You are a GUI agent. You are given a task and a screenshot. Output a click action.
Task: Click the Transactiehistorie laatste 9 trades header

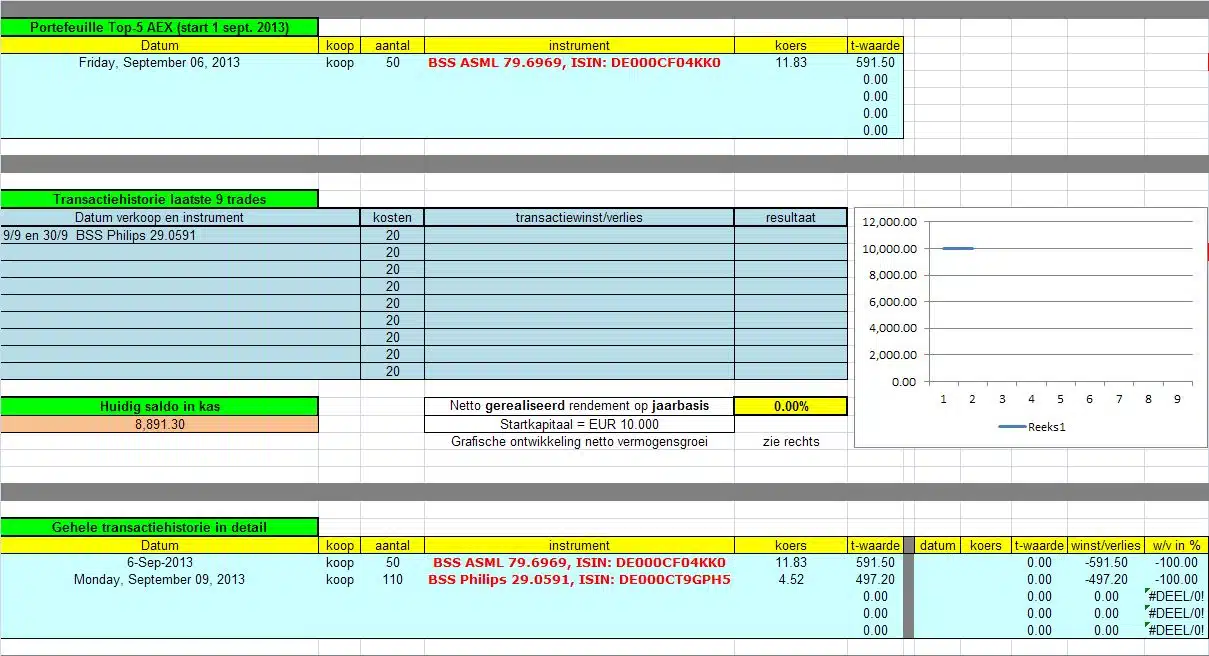point(159,199)
